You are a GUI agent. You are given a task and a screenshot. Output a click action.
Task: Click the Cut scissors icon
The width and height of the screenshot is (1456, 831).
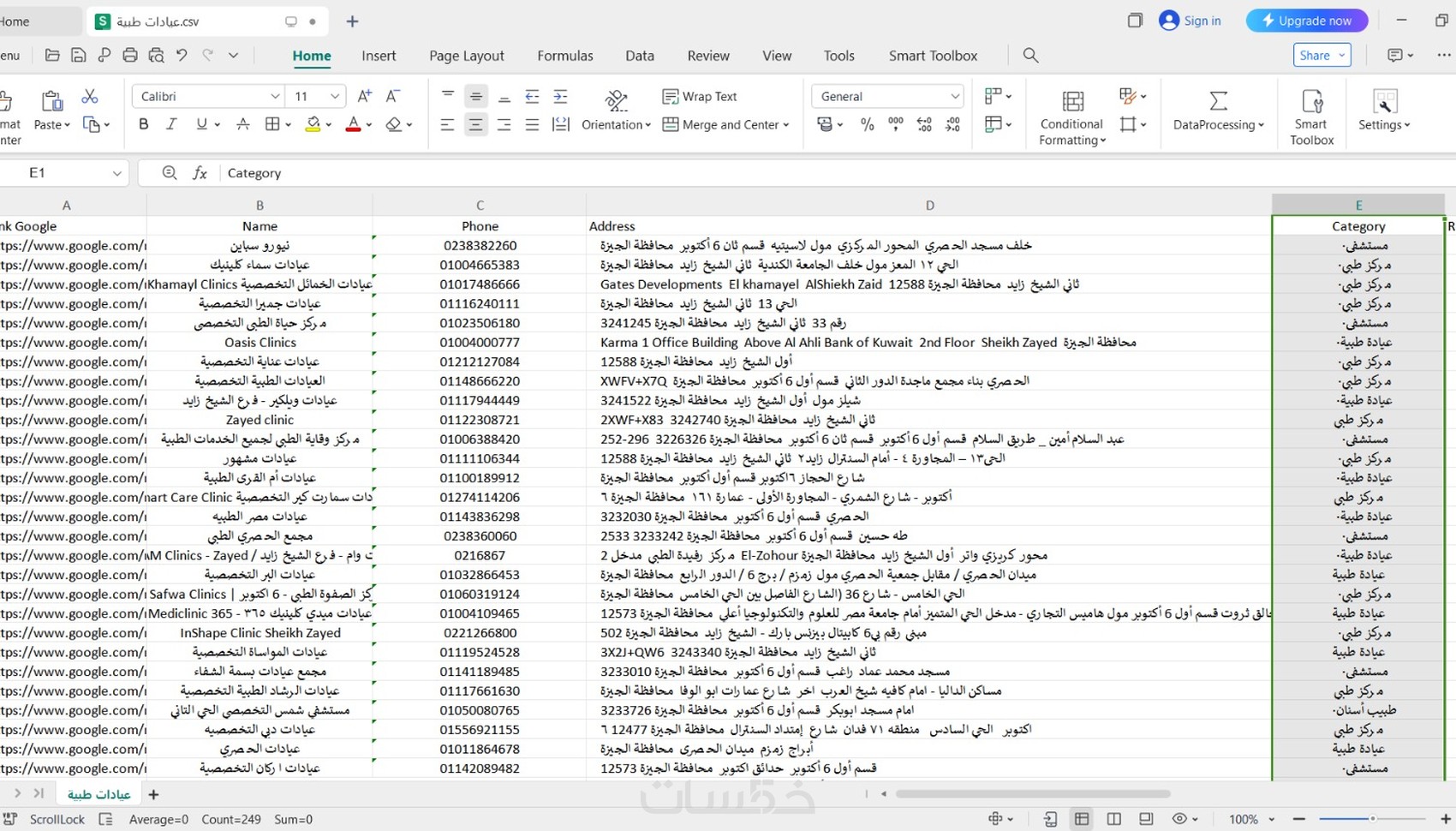pyautogui.click(x=90, y=97)
